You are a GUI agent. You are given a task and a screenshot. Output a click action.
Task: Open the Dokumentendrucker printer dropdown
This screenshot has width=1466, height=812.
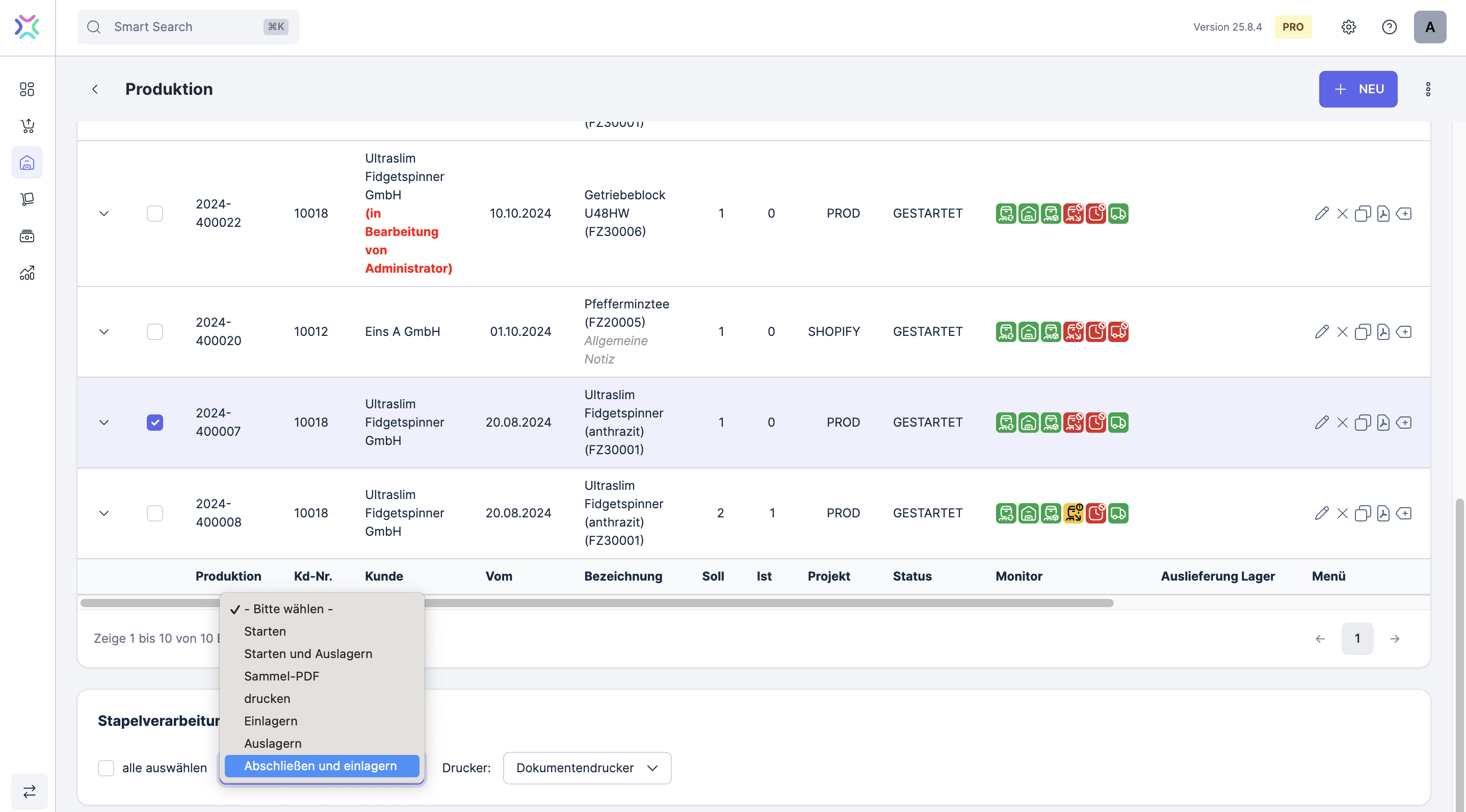[x=587, y=768]
